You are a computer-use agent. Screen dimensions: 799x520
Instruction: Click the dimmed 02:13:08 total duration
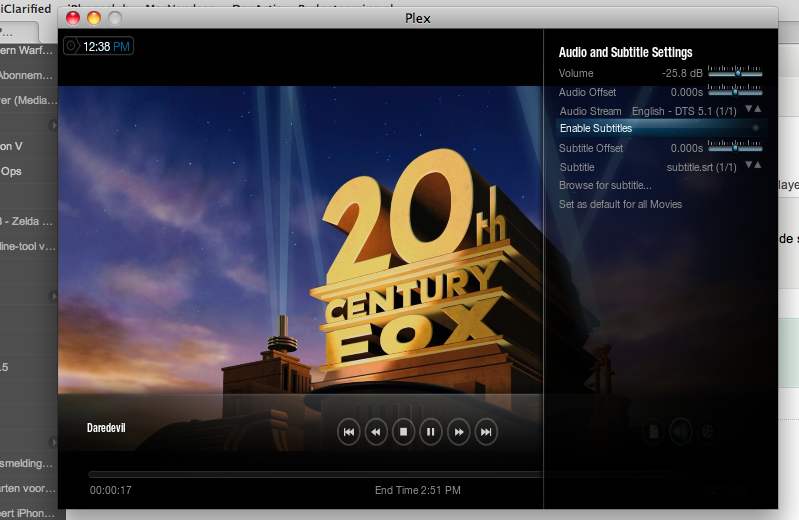726,490
